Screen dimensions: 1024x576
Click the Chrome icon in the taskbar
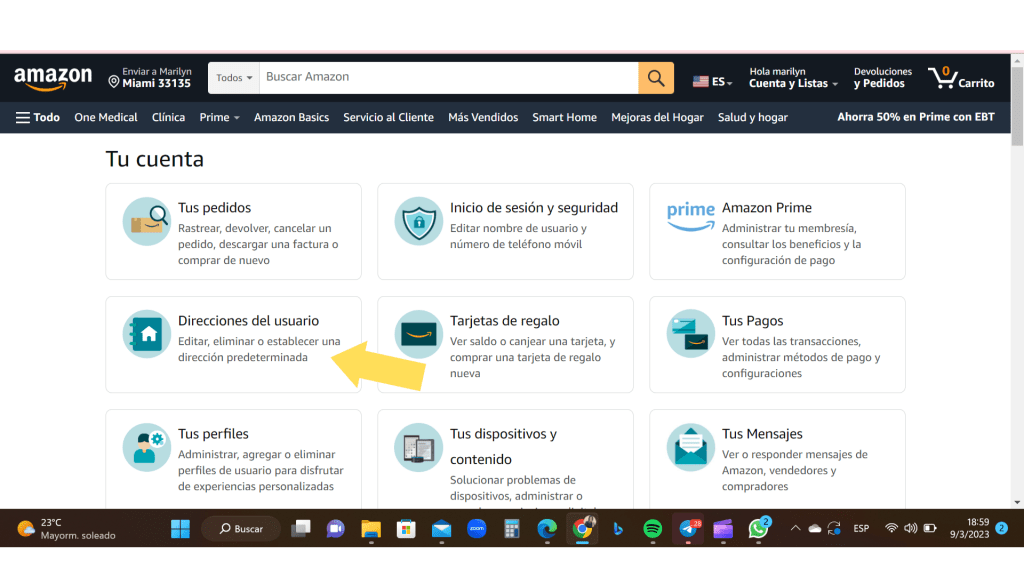tap(583, 528)
